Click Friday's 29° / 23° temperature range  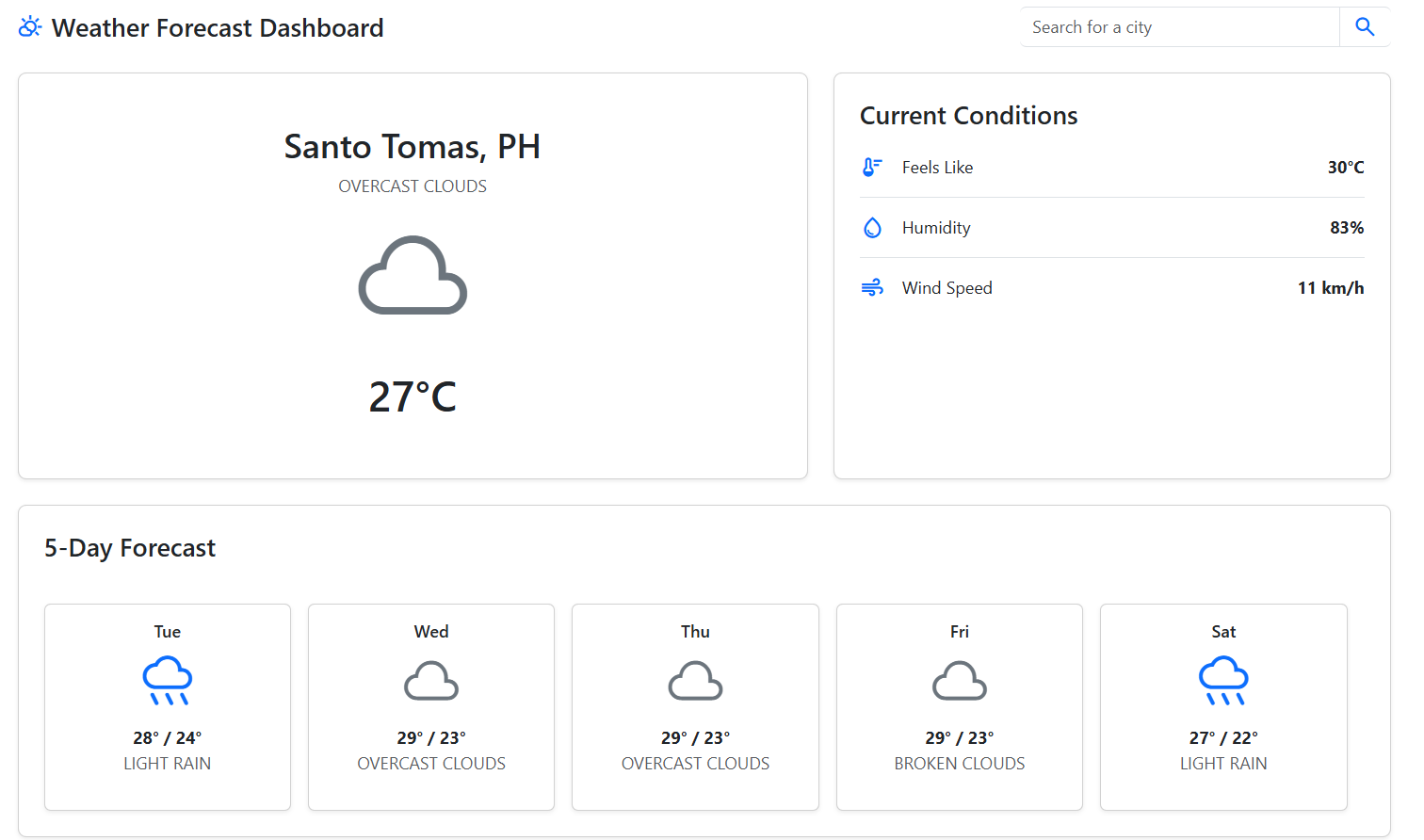[960, 738]
